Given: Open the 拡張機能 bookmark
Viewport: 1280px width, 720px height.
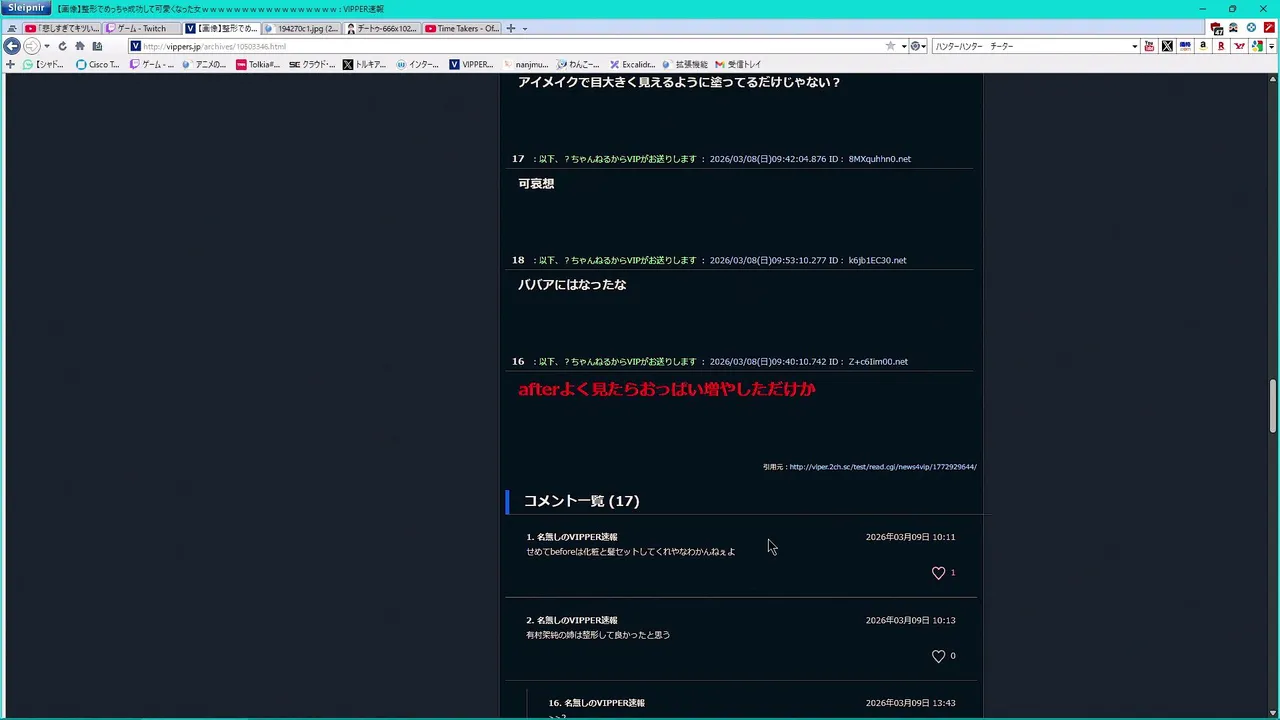Looking at the screenshot, I should [x=685, y=64].
